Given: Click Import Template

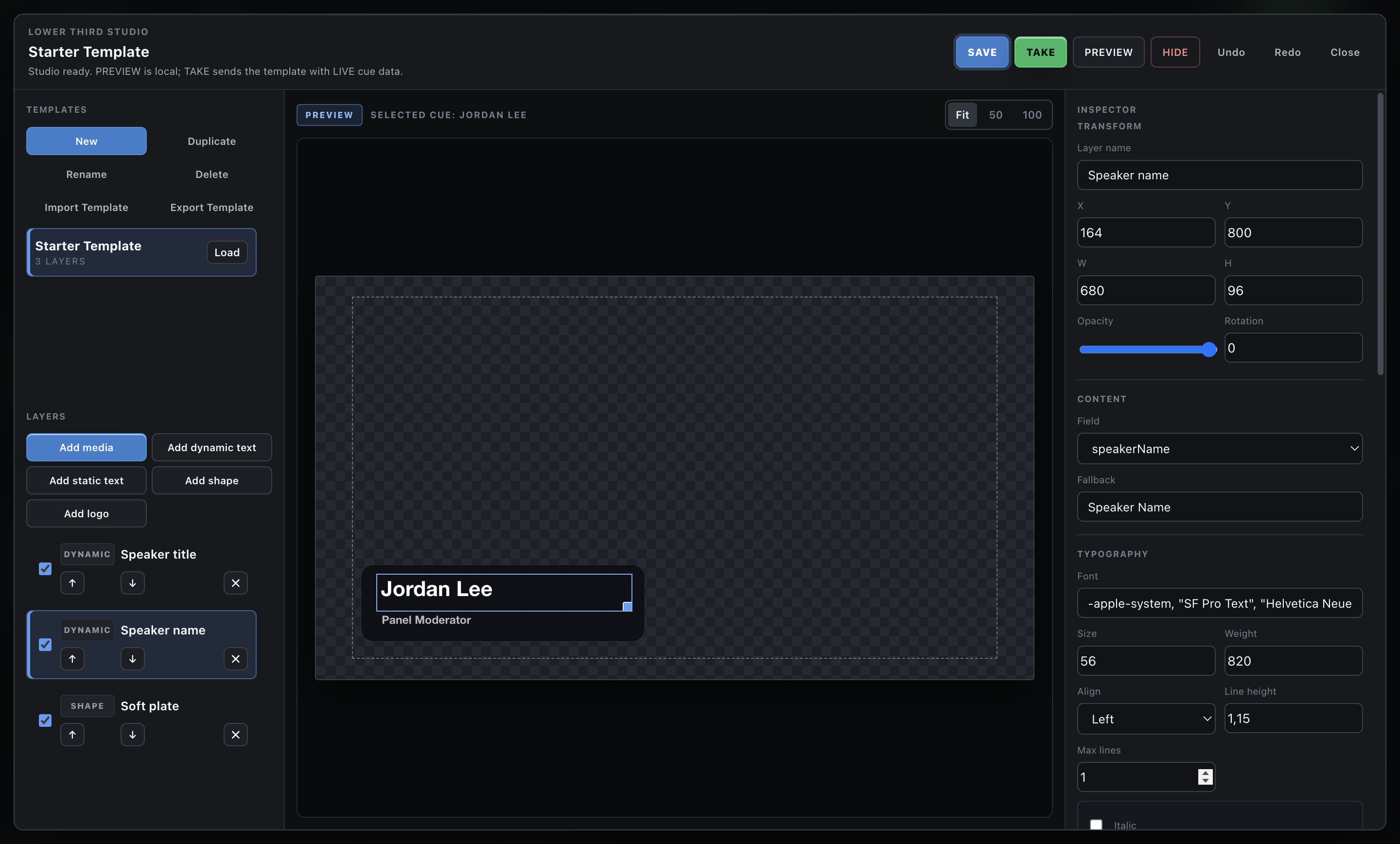Looking at the screenshot, I should coord(87,207).
